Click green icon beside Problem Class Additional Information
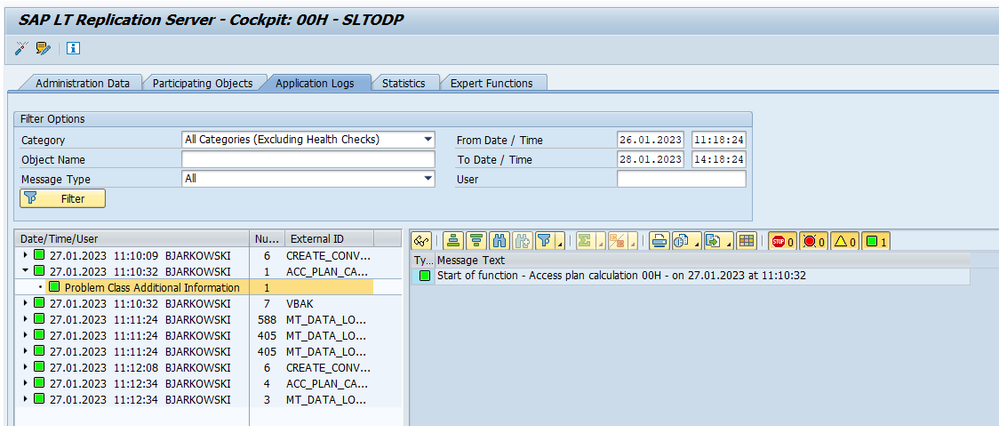 55,288
